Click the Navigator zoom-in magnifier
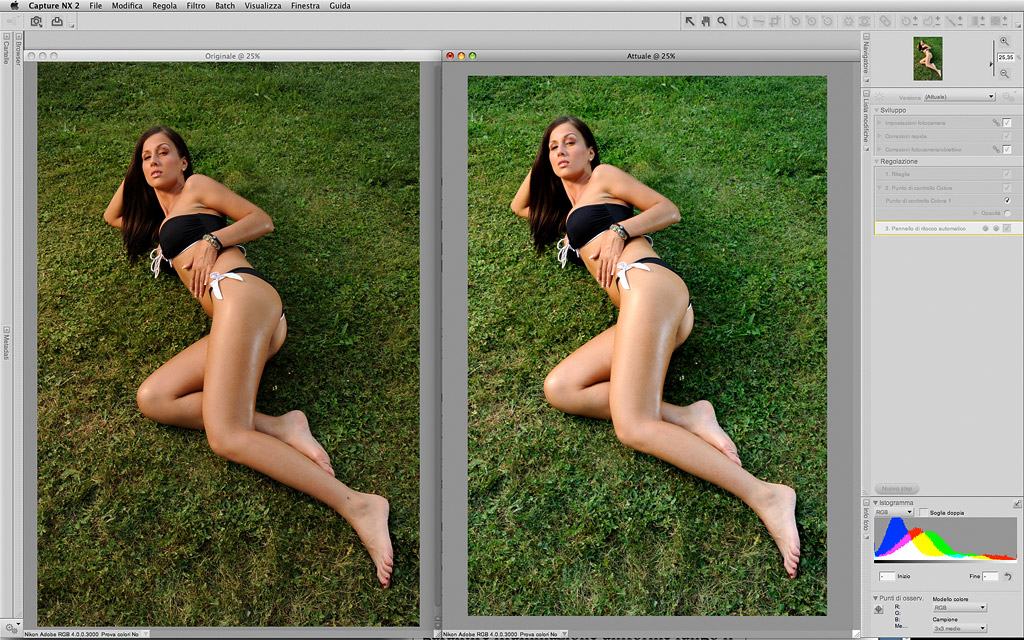Screen dimensions: 1024x640 1004,41
